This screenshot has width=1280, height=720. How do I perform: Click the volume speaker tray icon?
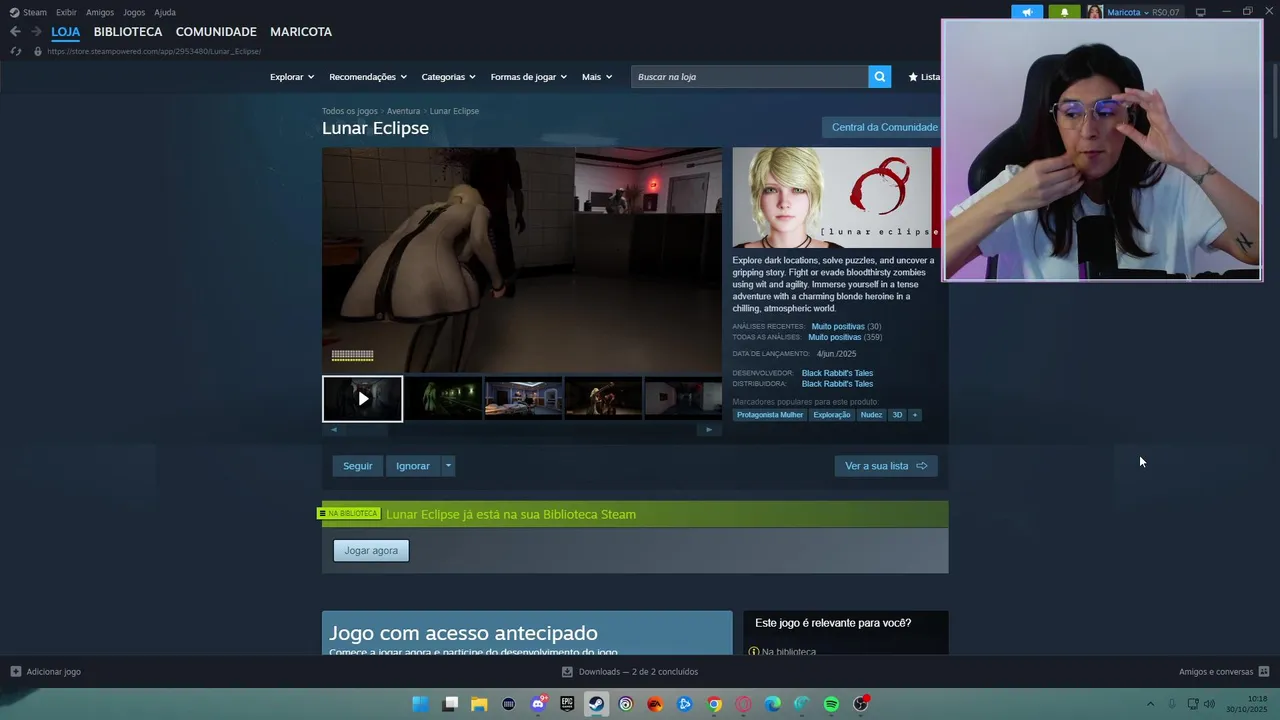pyautogui.click(x=1209, y=704)
